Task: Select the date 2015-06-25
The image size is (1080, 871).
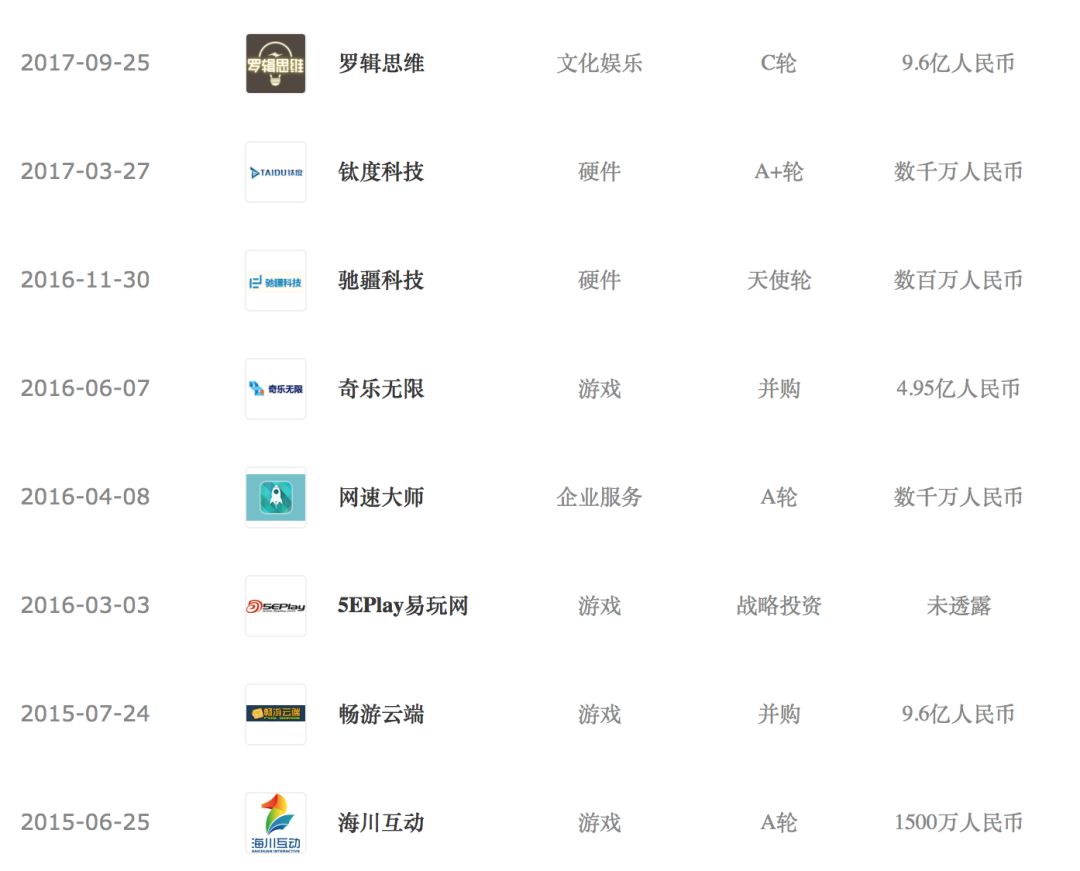Action: pos(85,822)
